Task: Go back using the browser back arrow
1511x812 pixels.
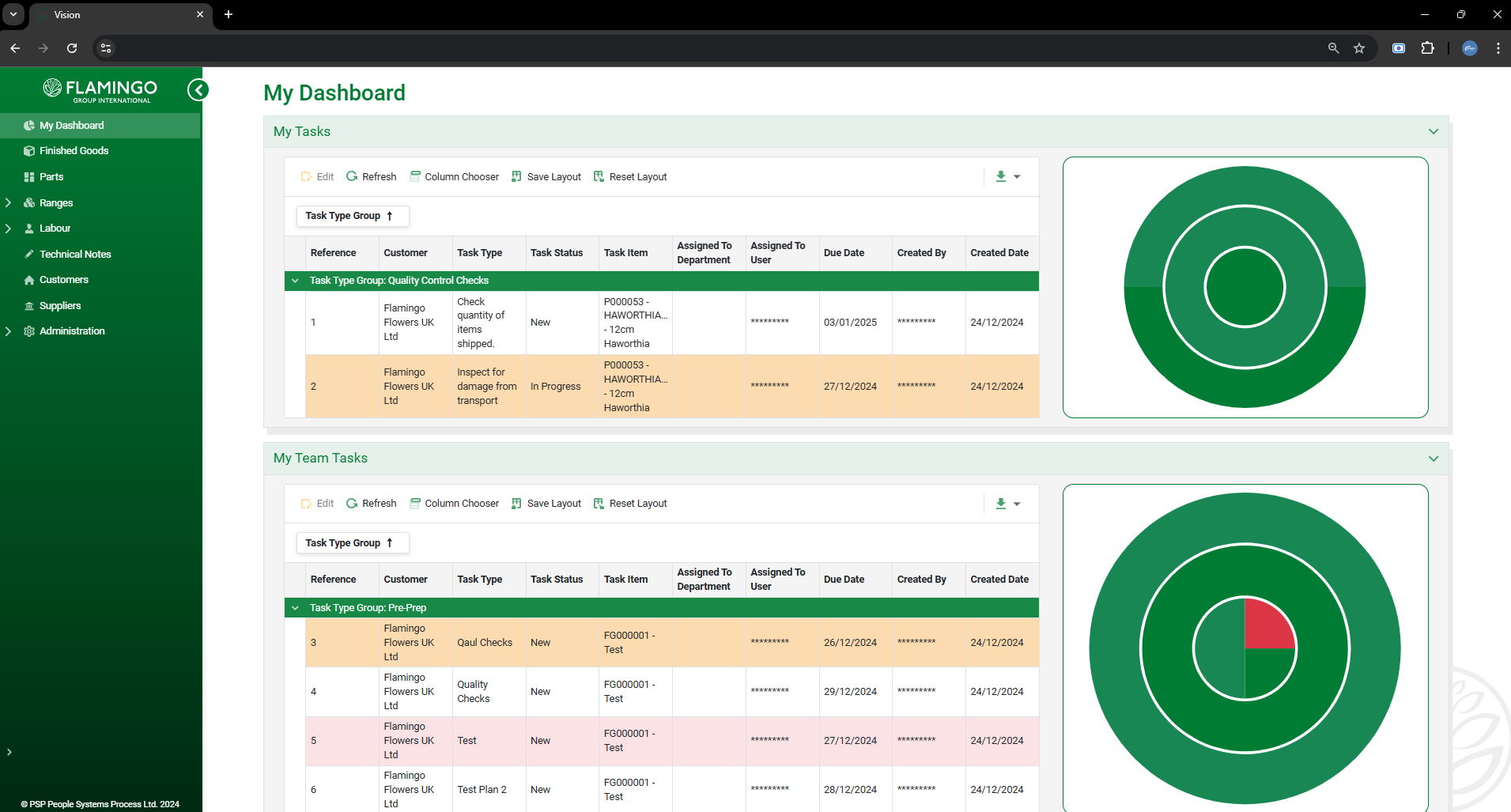Action: coord(15,48)
